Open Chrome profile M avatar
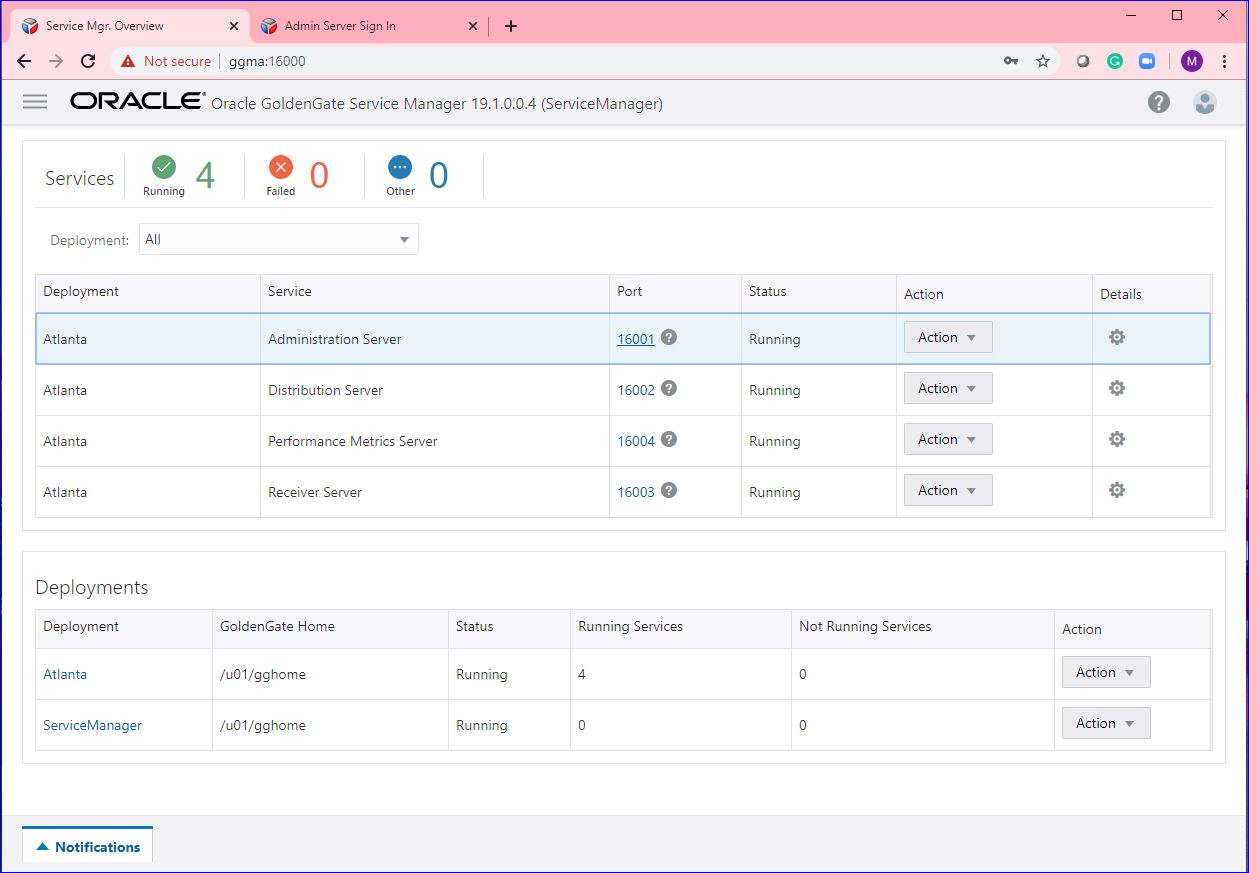This screenshot has height=873, width=1249. tap(1191, 61)
